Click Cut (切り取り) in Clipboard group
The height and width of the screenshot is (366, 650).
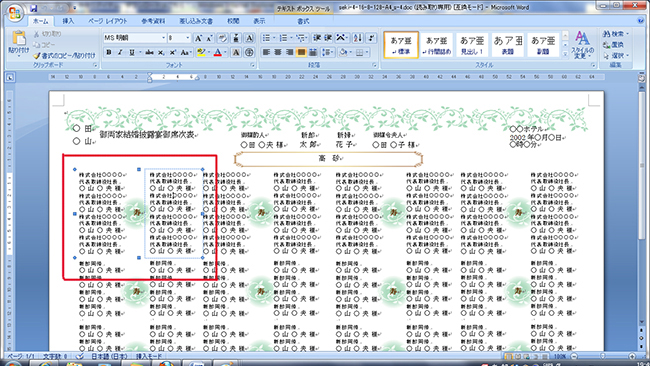coord(48,34)
